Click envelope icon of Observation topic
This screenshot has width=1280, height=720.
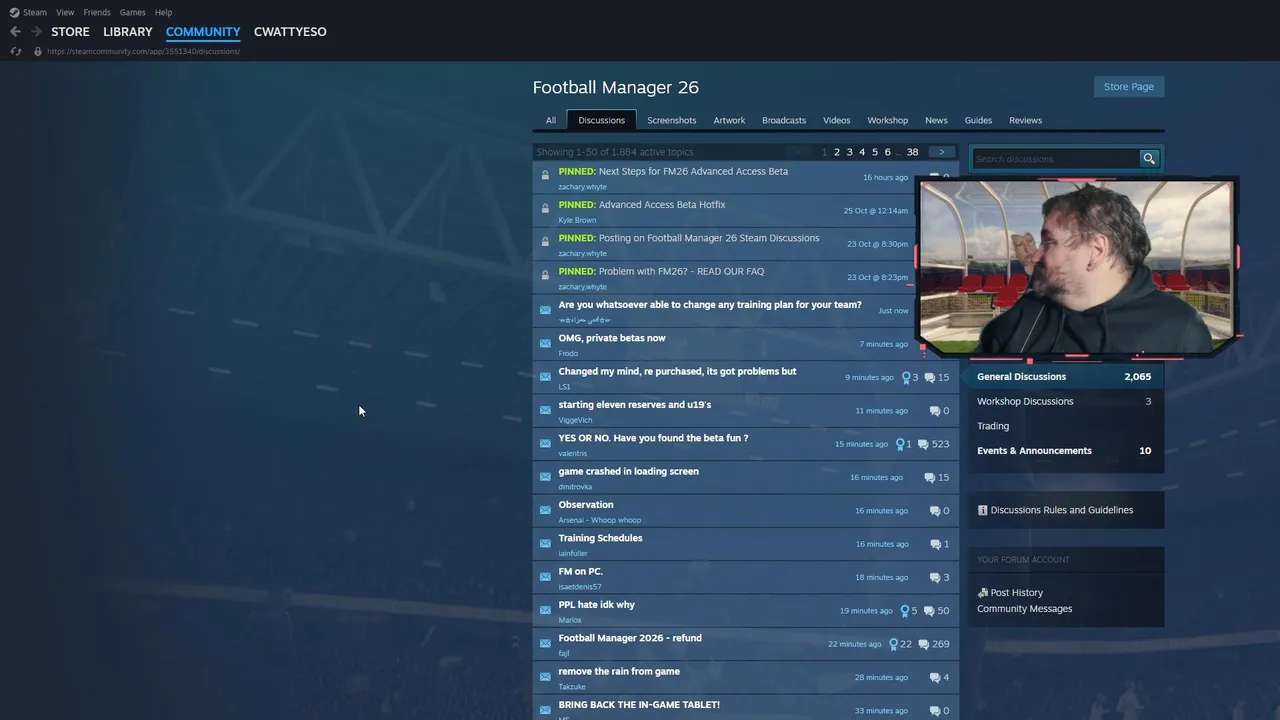[545, 510]
